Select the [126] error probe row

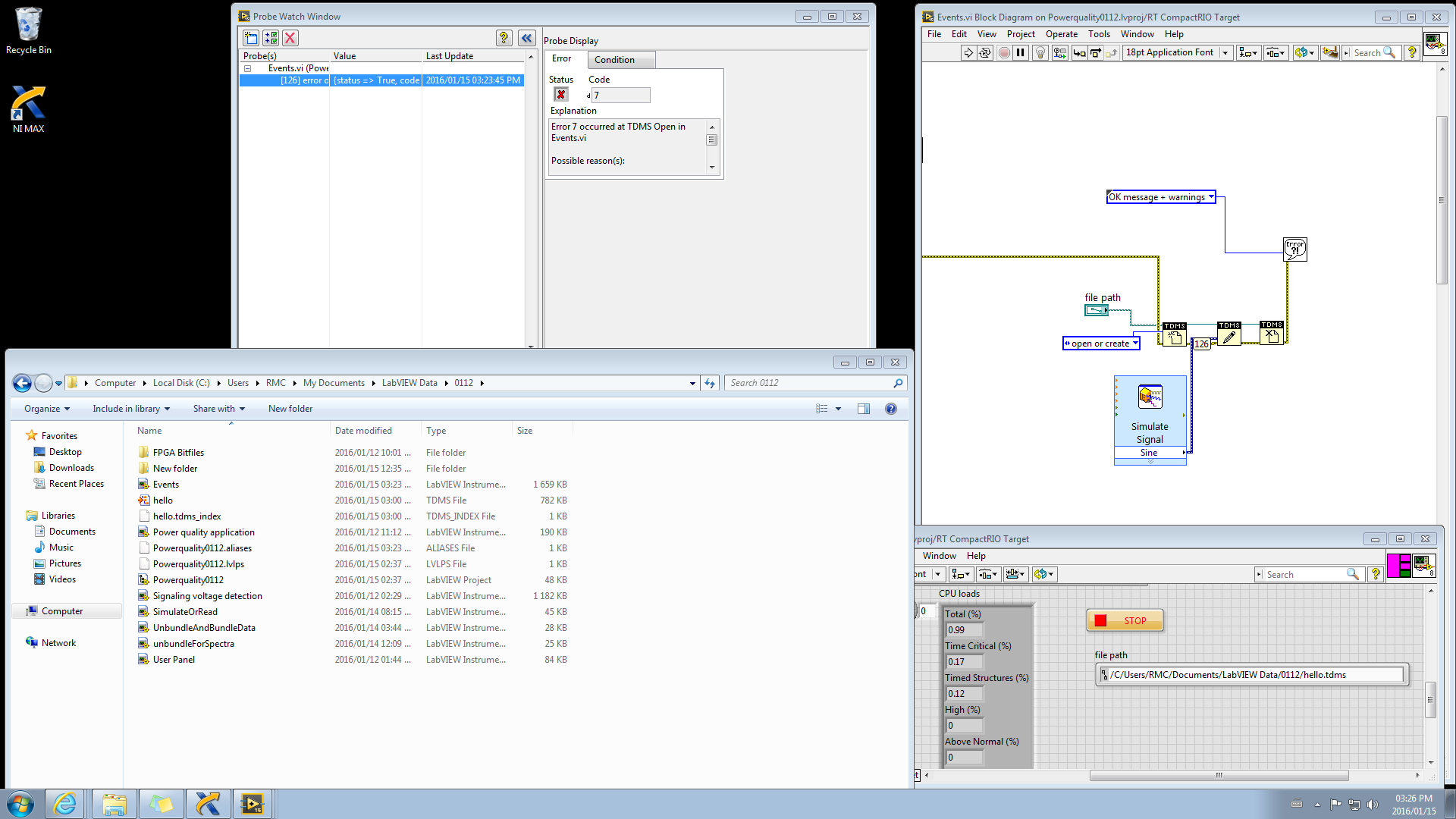pos(382,80)
